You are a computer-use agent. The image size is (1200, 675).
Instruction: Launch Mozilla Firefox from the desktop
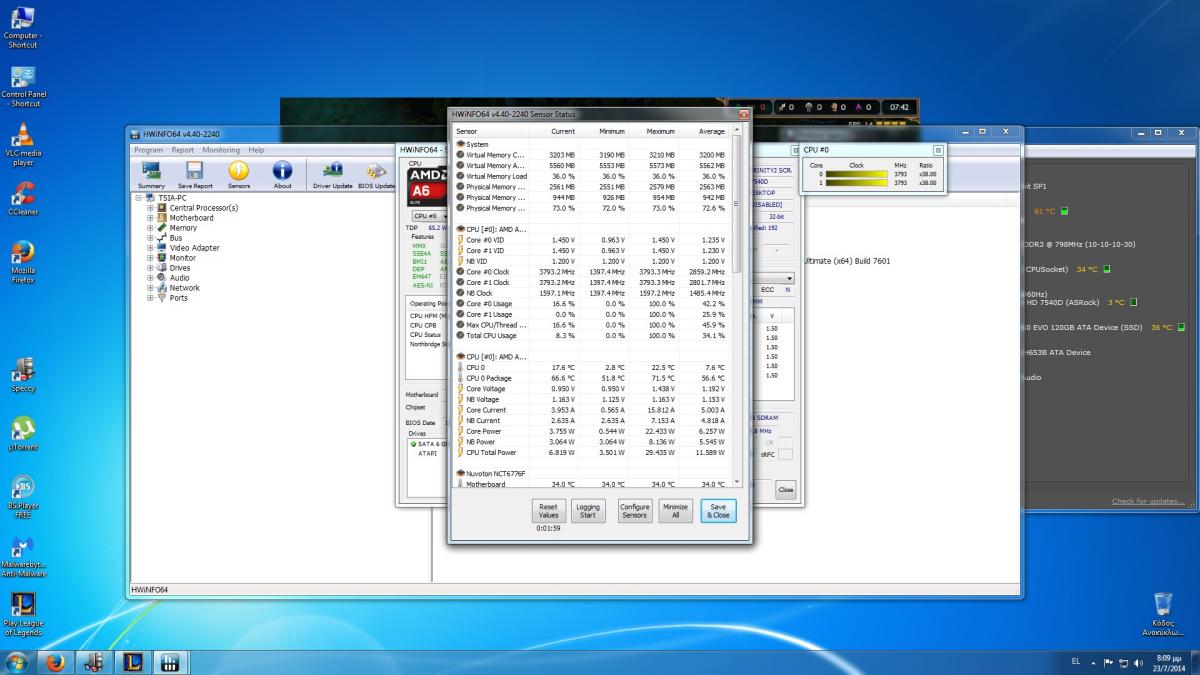pyautogui.click(x=23, y=262)
